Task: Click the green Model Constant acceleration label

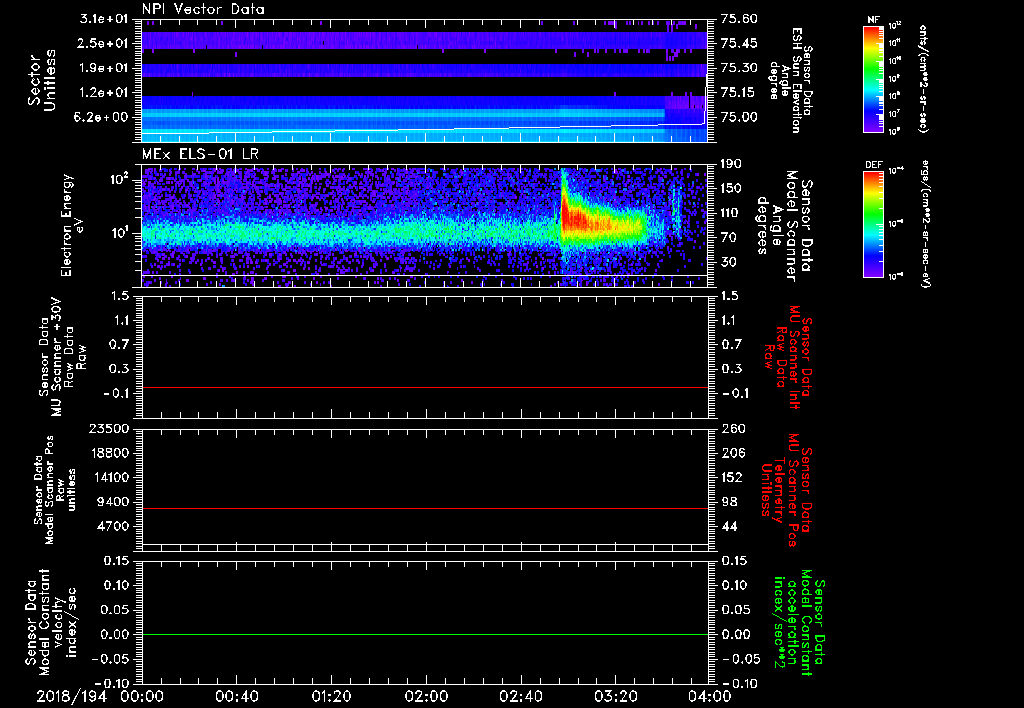Action: coord(799,624)
